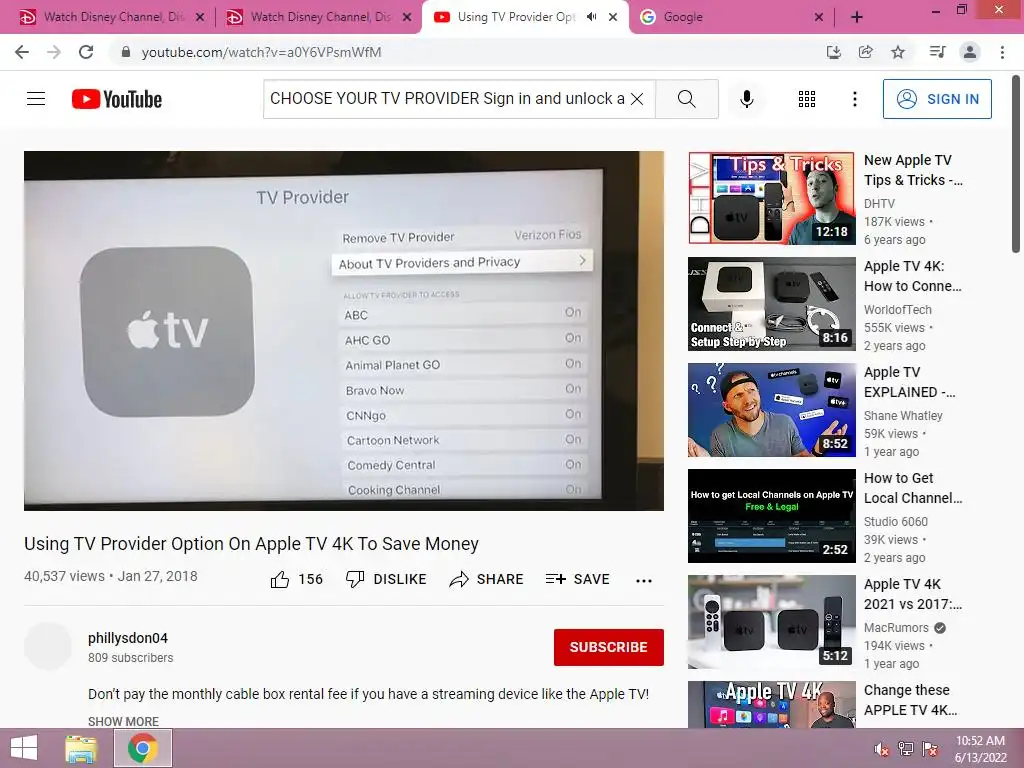Image resolution: width=1024 pixels, height=768 pixels.
Task: Mute the tab via speaker icon
Action: [591, 17]
